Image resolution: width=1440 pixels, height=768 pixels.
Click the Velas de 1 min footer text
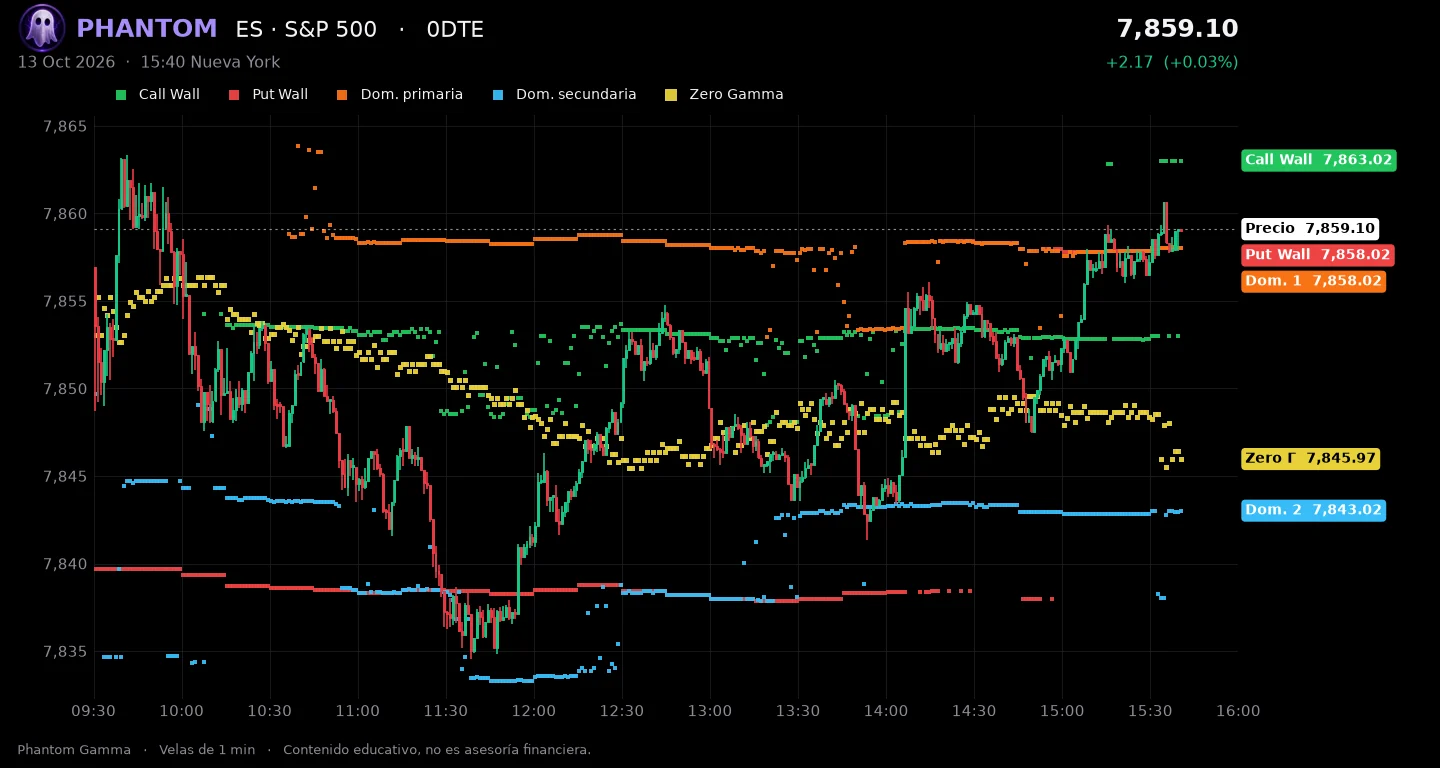[x=207, y=750]
